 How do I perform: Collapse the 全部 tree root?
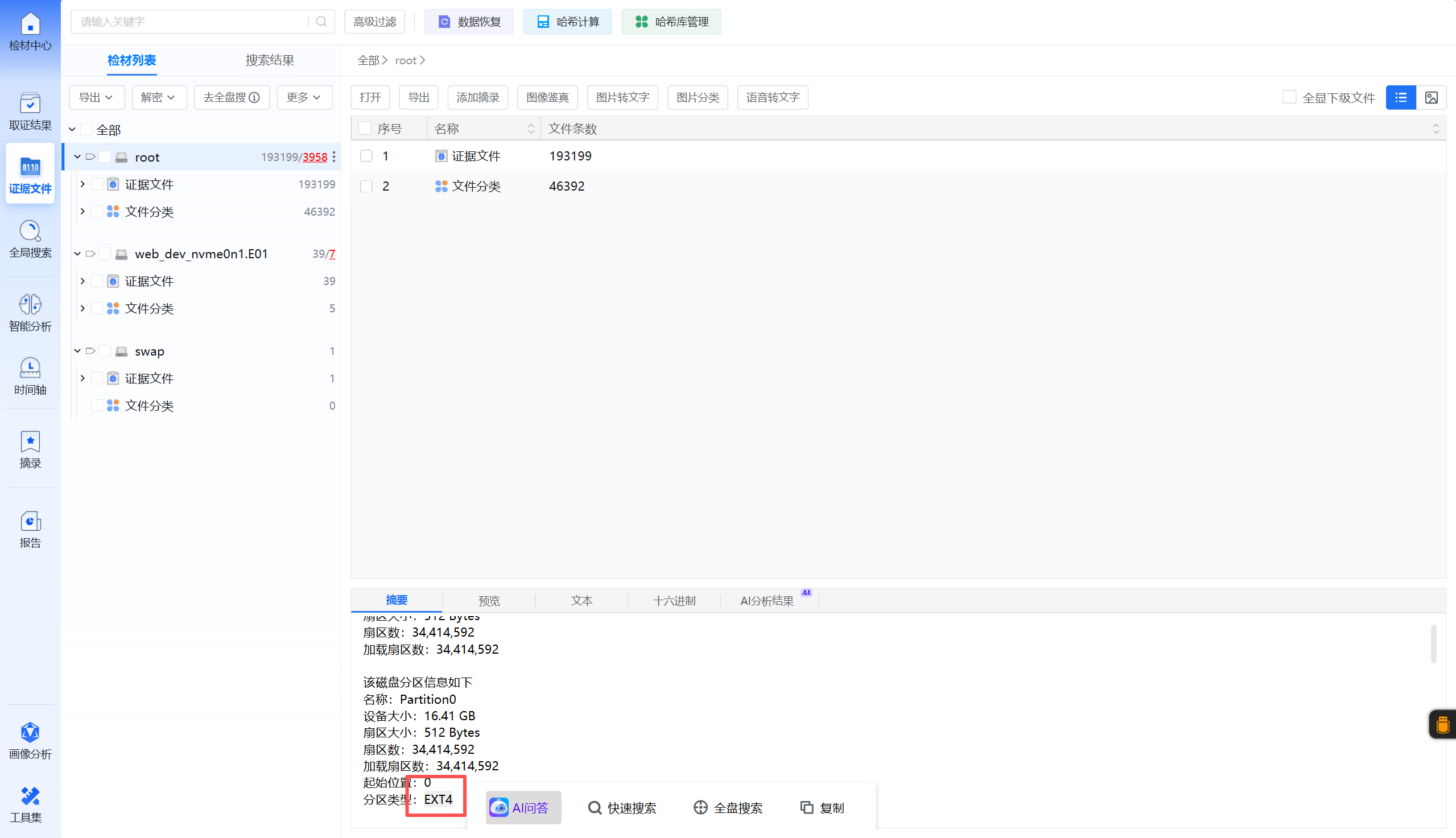click(72, 130)
